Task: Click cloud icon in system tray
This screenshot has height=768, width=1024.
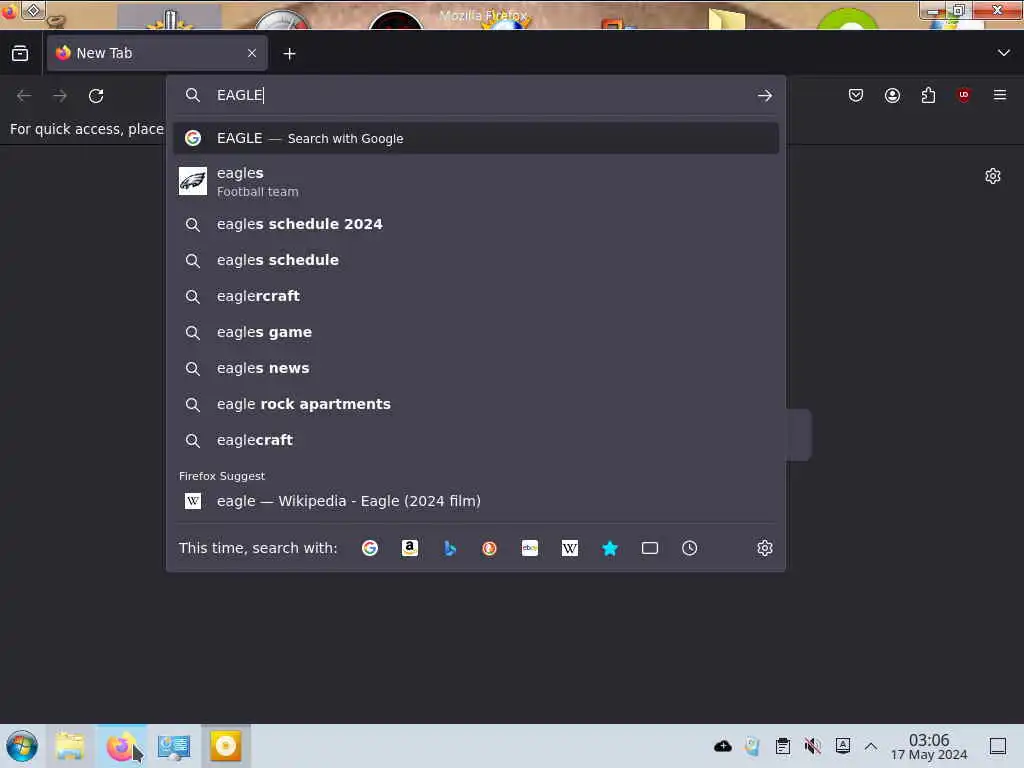Action: point(723,746)
